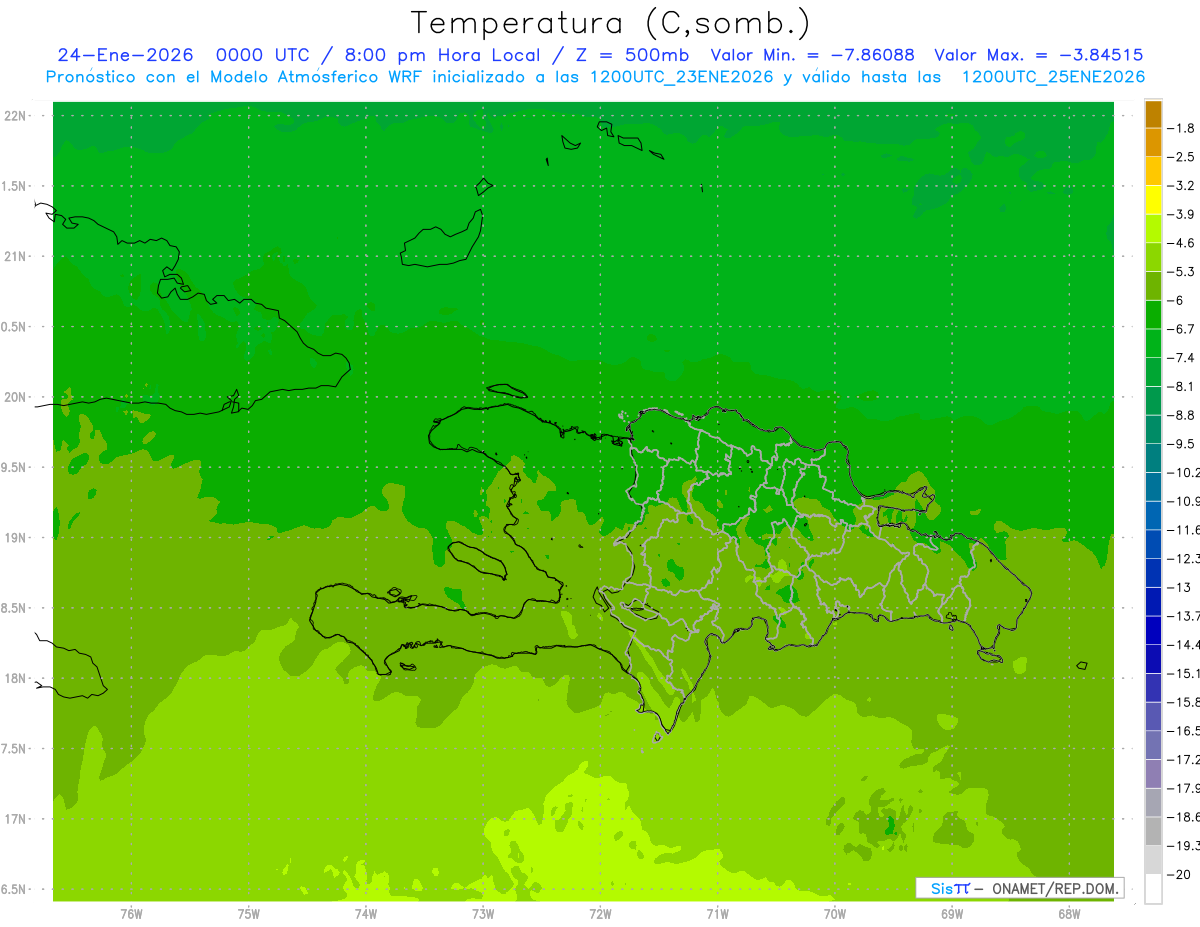
Task: Click 'Valor Min. = -7.86088' value
Action: click(812, 55)
